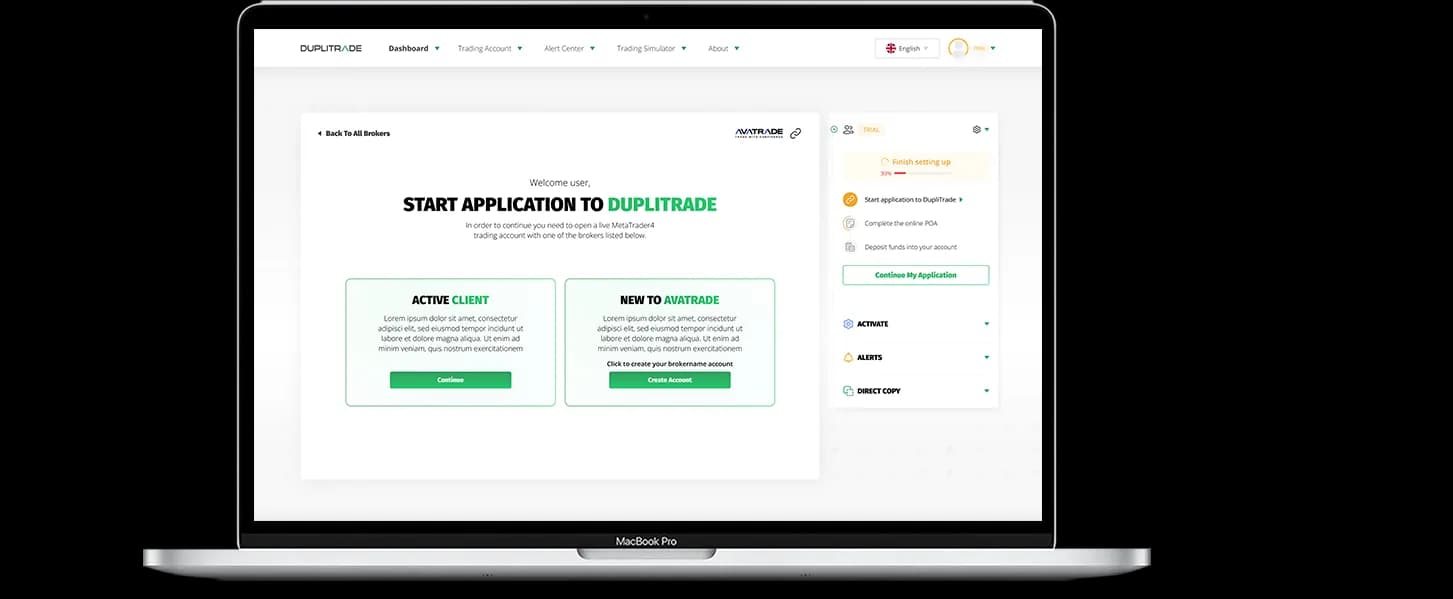
Task: Click Deposit funds into your account step
Action: (911, 247)
